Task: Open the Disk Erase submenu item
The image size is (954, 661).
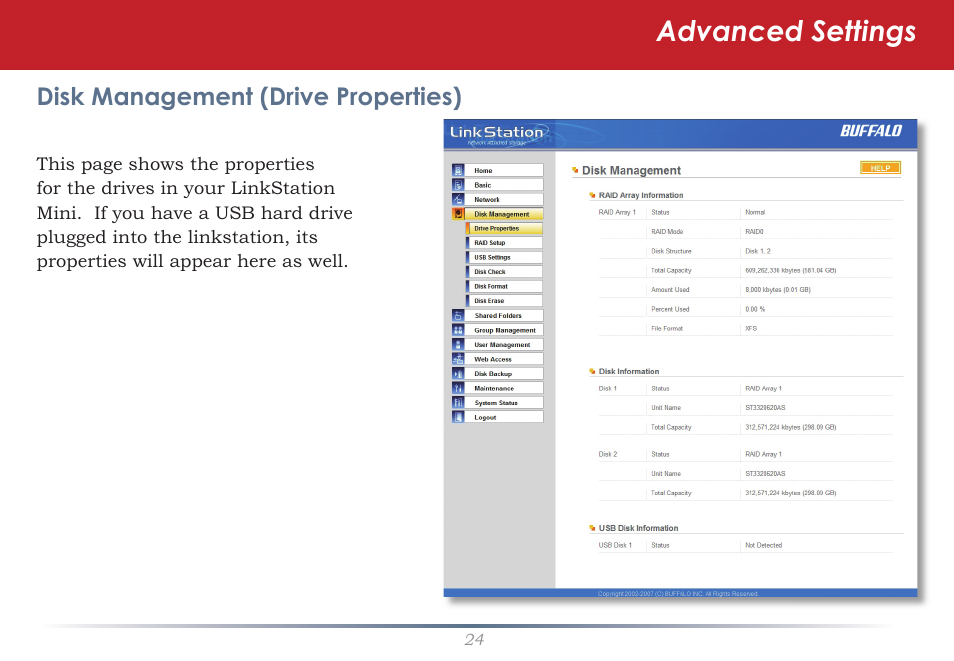Action: [x=504, y=301]
